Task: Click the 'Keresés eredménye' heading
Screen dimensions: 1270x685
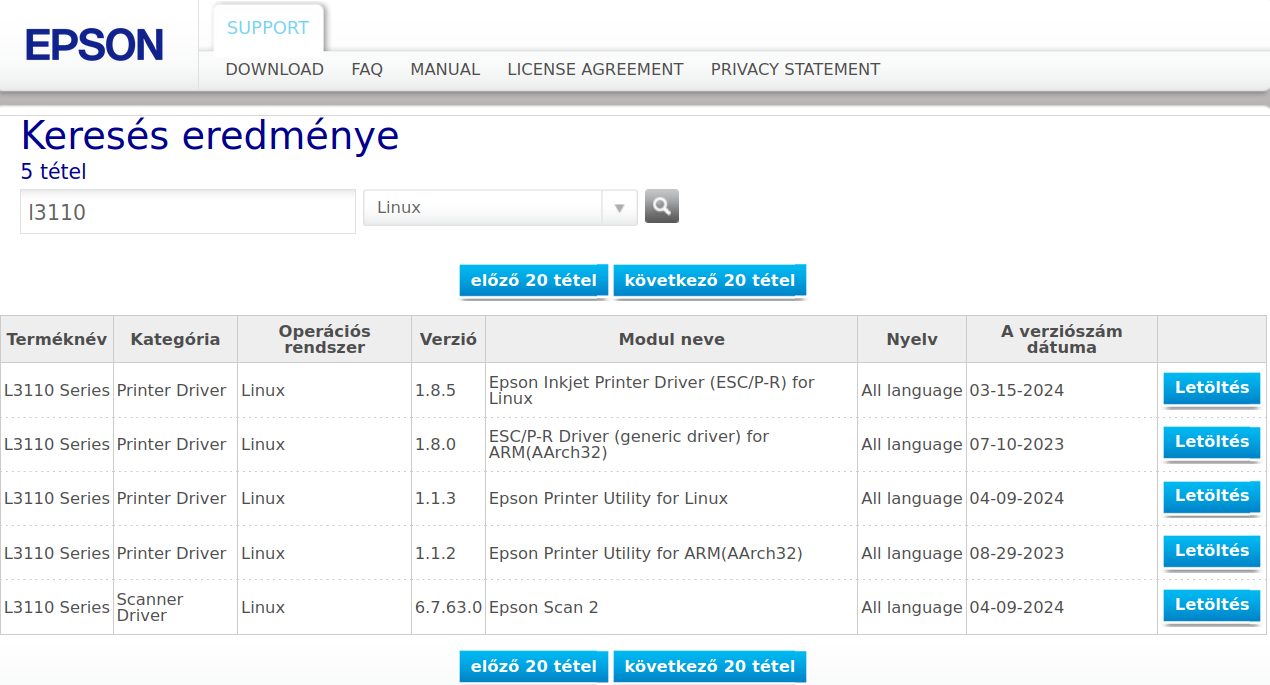Action: coord(210,136)
